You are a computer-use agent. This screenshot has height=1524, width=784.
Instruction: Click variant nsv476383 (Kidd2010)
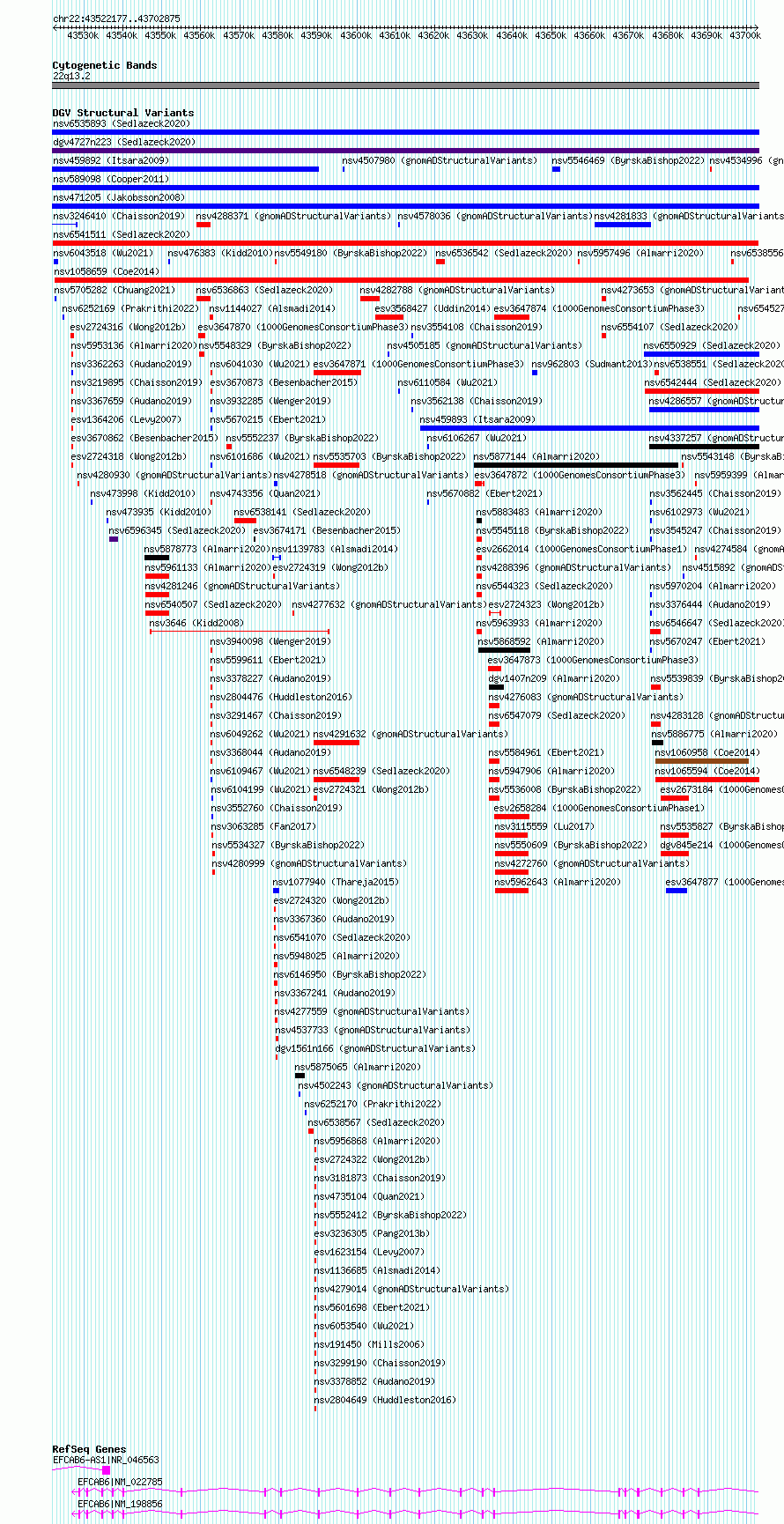click(220, 253)
